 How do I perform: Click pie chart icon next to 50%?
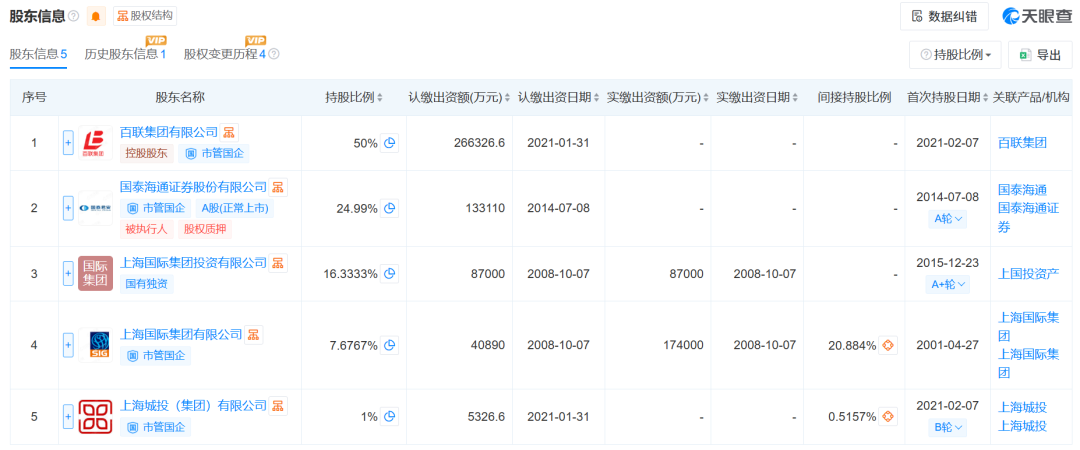(390, 143)
